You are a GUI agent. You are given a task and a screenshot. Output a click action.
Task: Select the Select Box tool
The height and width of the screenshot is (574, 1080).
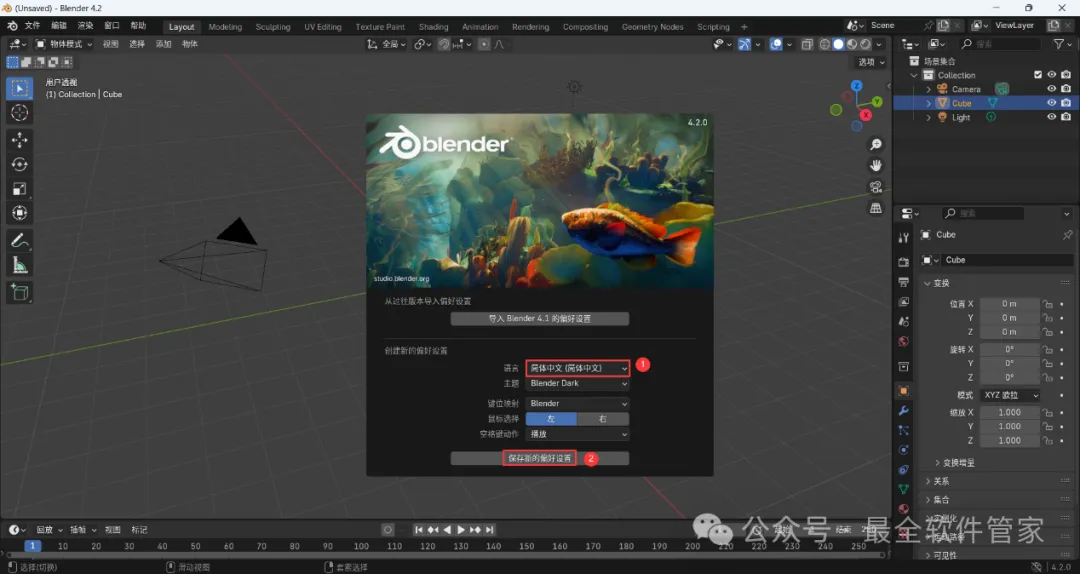[x=19, y=88]
